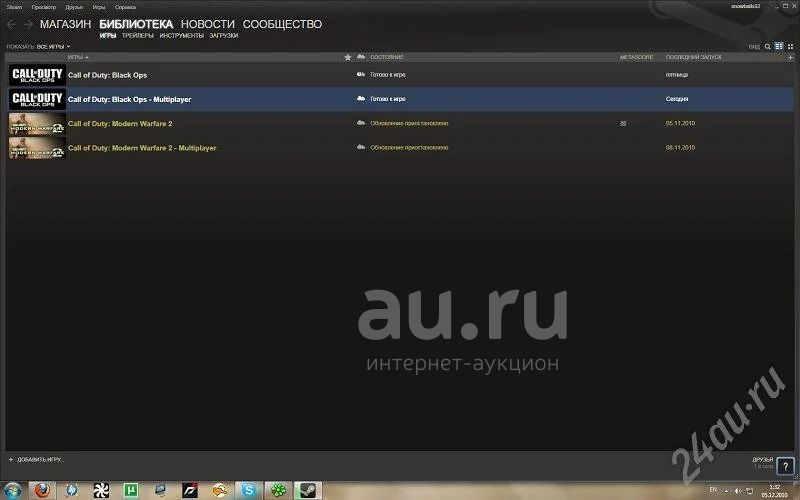Click '05.11.2010' last played date

click(680, 123)
